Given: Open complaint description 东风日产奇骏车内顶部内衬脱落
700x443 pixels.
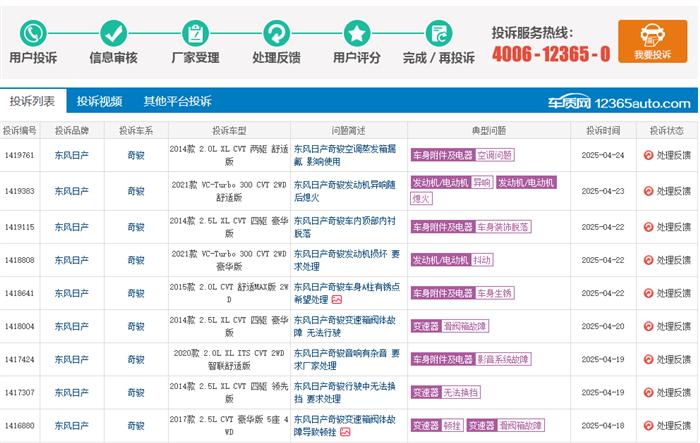Looking at the screenshot, I should [x=345, y=227].
